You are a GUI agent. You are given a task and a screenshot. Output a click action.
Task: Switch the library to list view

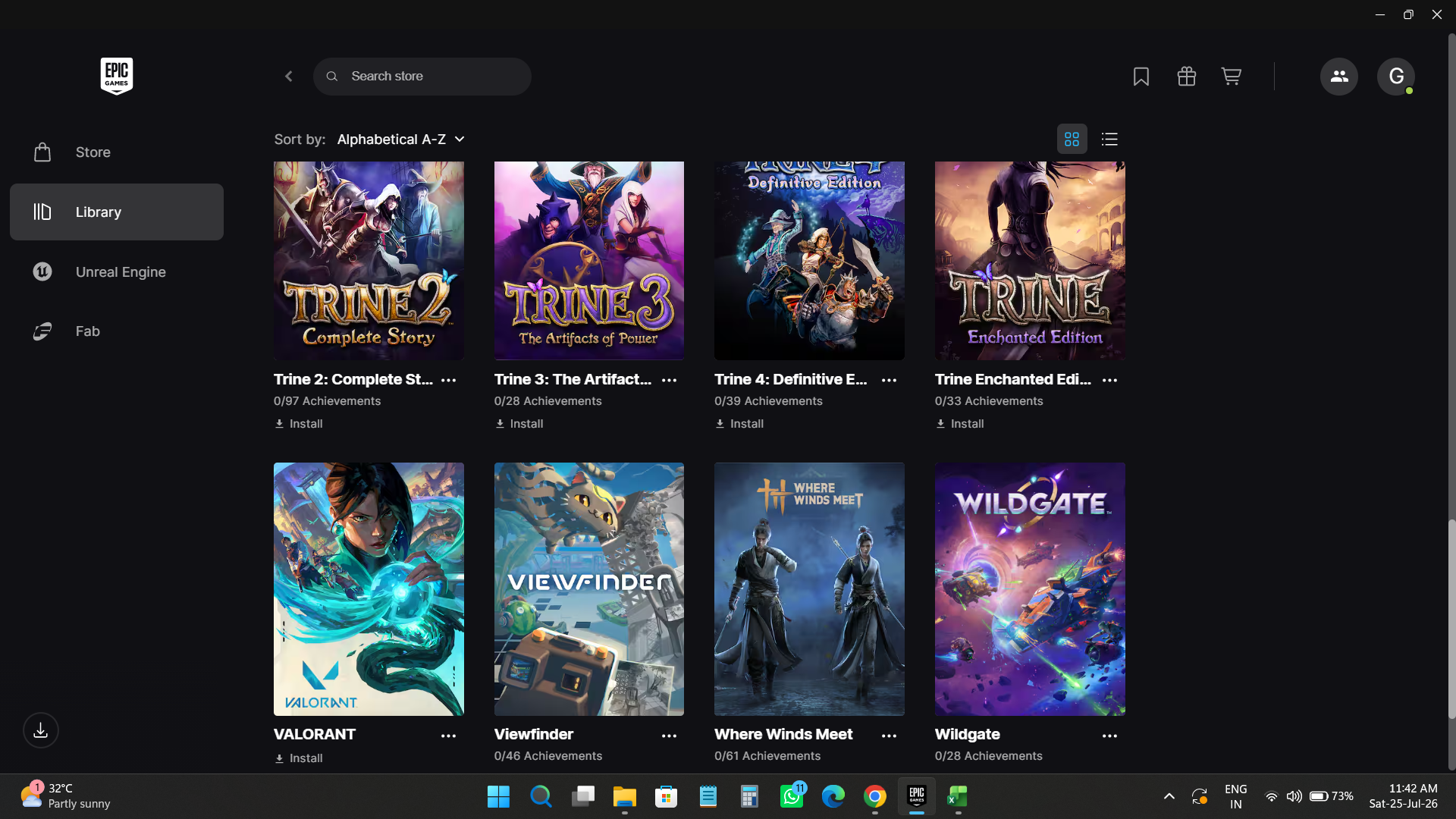(x=1109, y=140)
